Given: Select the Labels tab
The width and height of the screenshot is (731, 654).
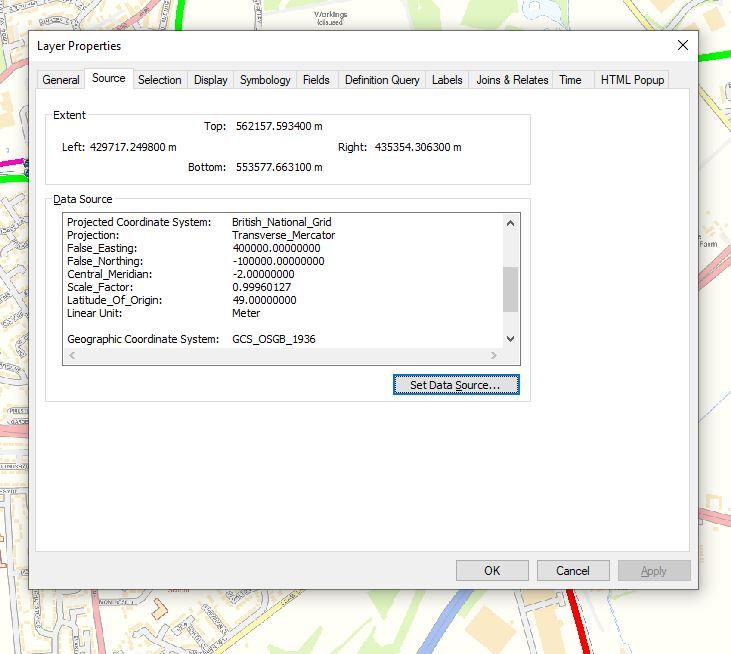Looking at the screenshot, I should (447, 80).
